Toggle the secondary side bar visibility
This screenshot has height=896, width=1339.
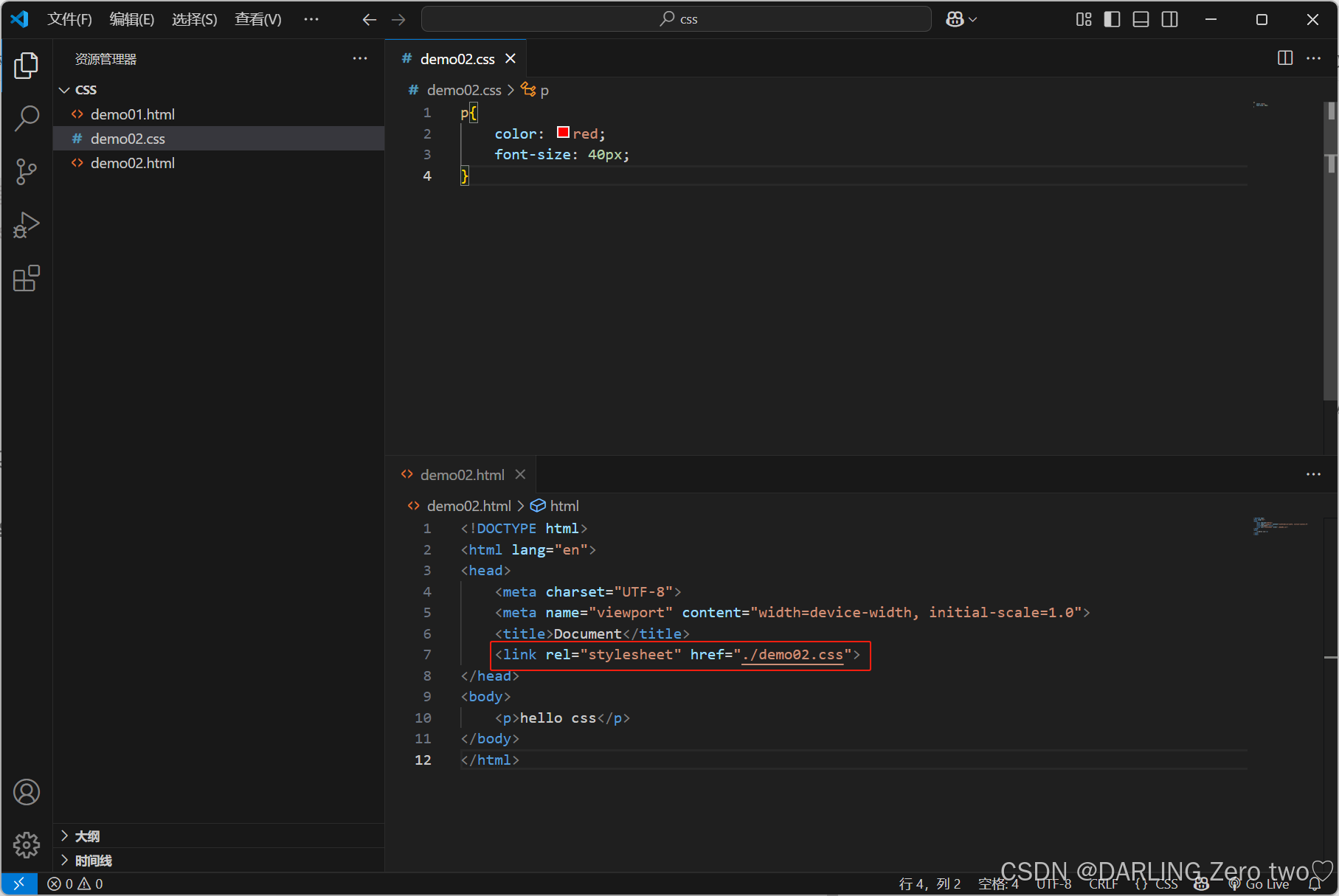(x=1169, y=19)
